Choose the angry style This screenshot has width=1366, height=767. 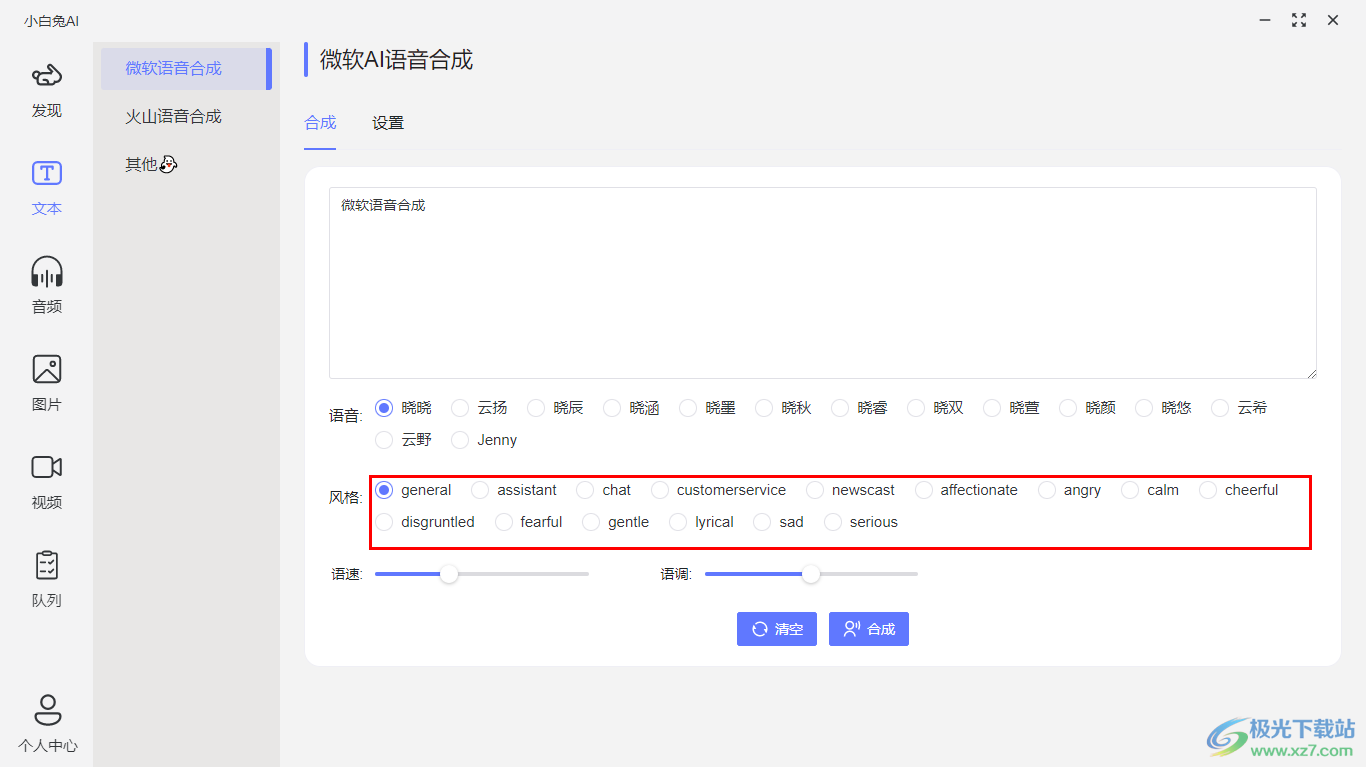click(x=1070, y=490)
